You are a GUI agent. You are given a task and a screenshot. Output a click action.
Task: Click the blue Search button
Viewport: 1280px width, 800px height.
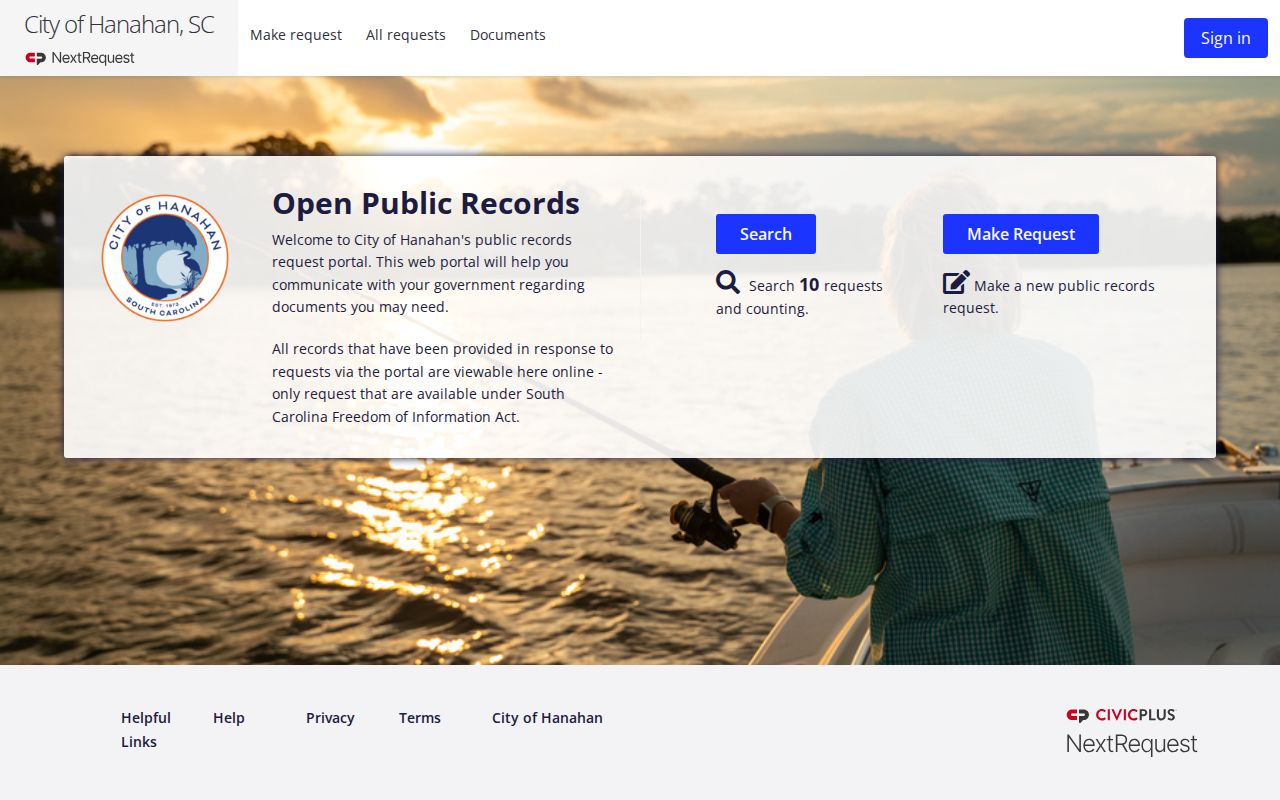766,234
